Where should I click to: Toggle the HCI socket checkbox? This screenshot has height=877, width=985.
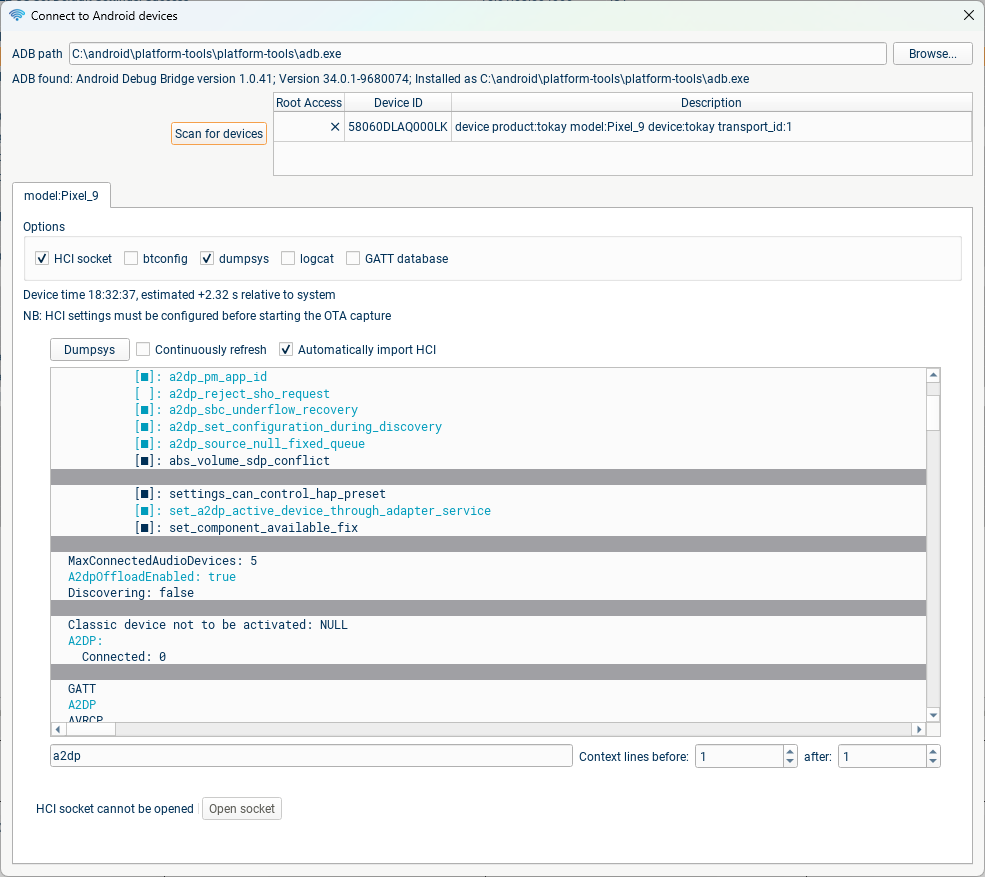pos(42,259)
